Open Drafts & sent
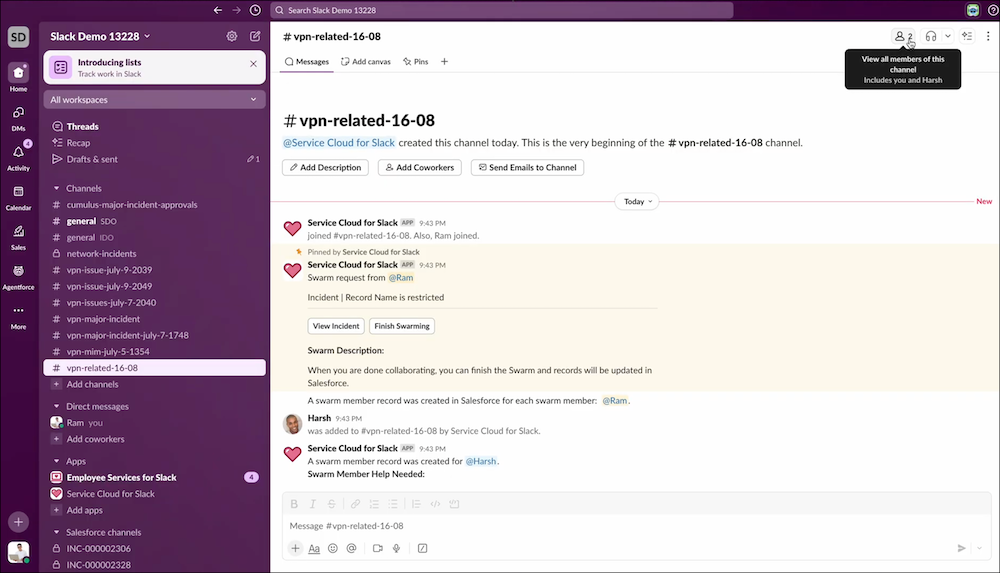 (x=154, y=159)
